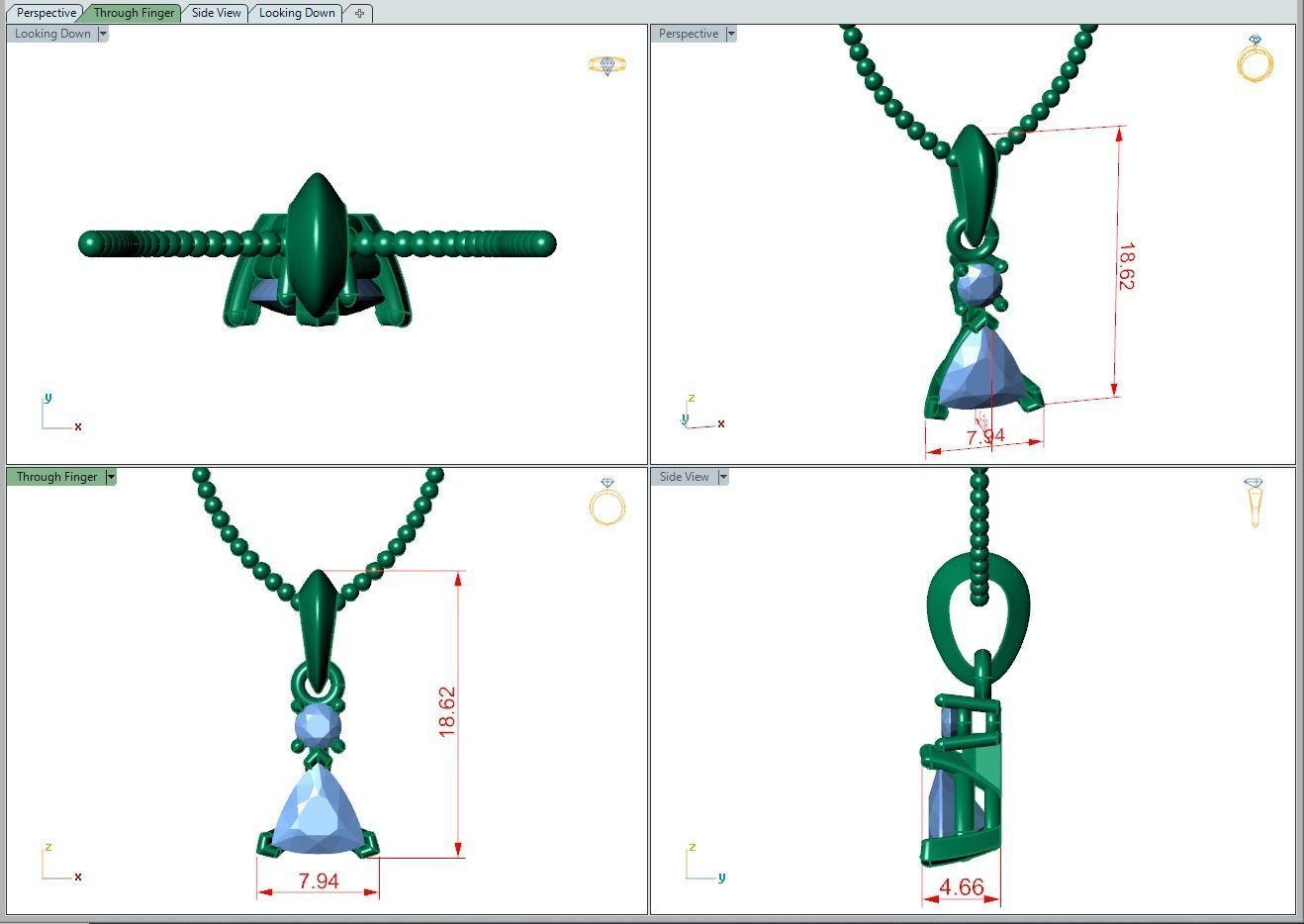Click the ring icon in Side View viewport
1304x924 pixels.
[x=1254, y=502]
